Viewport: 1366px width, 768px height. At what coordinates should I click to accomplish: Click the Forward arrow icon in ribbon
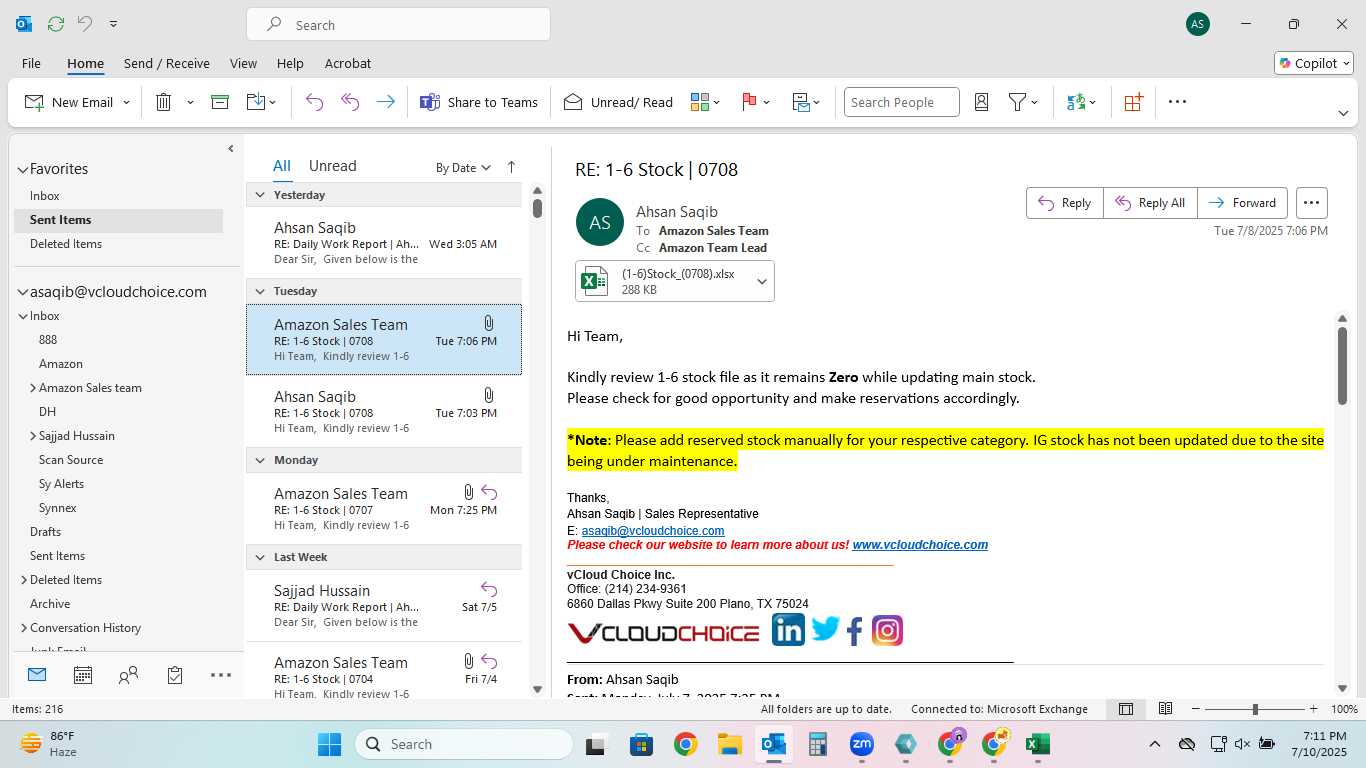(x=385, y=102)
